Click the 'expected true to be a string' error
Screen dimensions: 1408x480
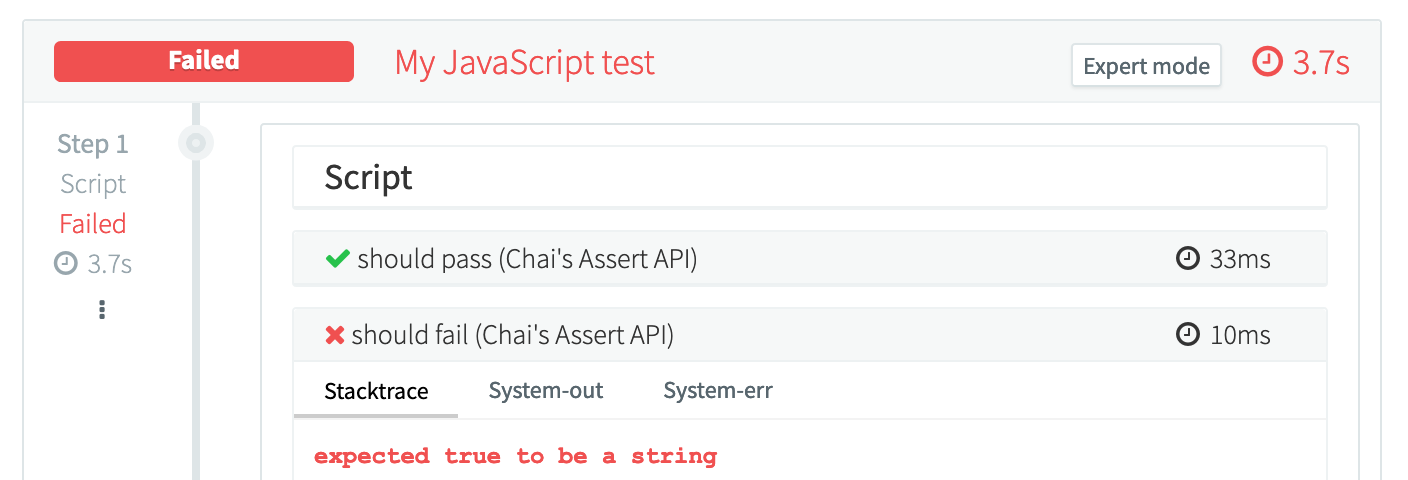(515, 457)
